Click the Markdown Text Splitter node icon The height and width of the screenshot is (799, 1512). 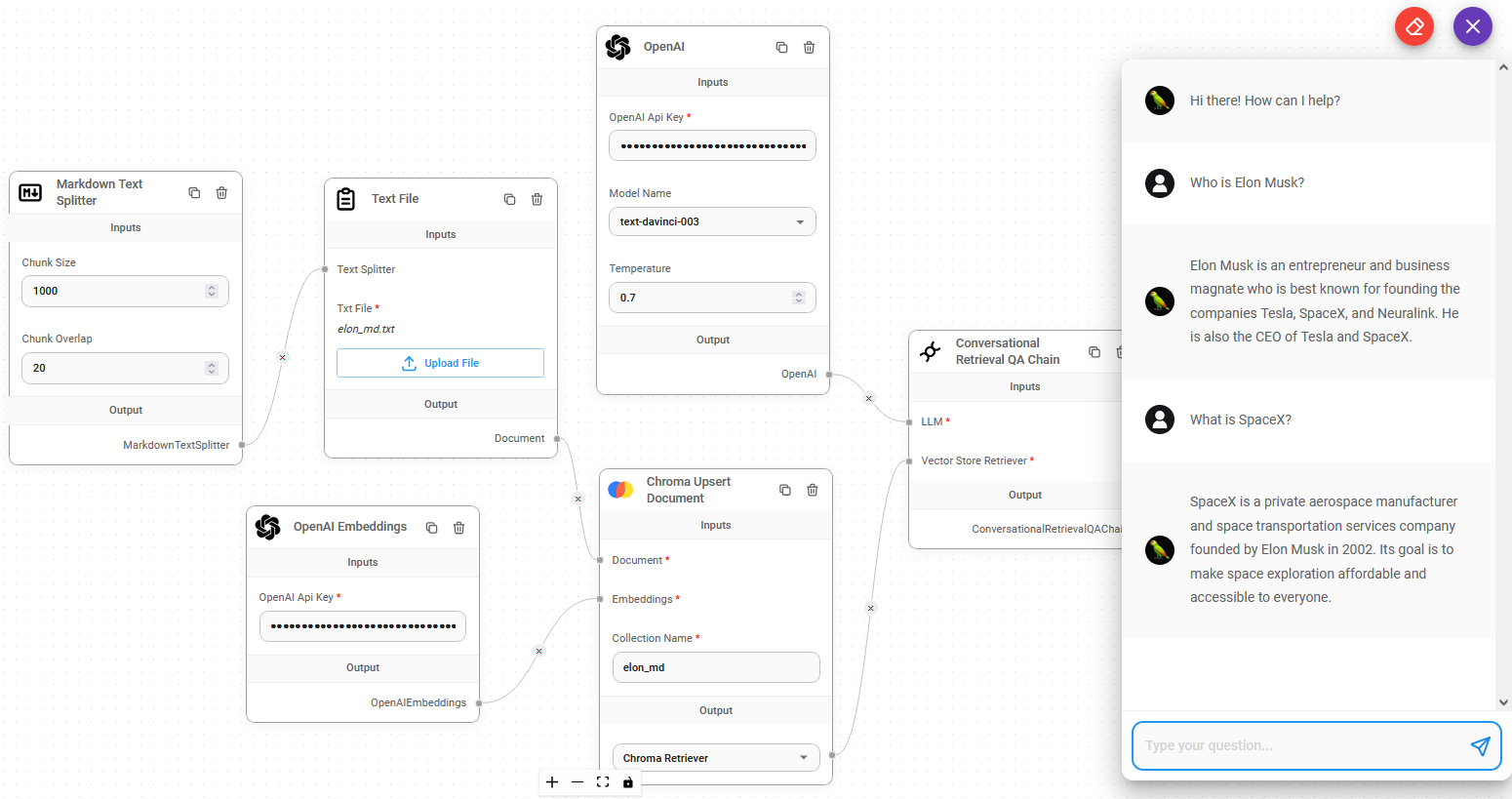click(30, 192)
